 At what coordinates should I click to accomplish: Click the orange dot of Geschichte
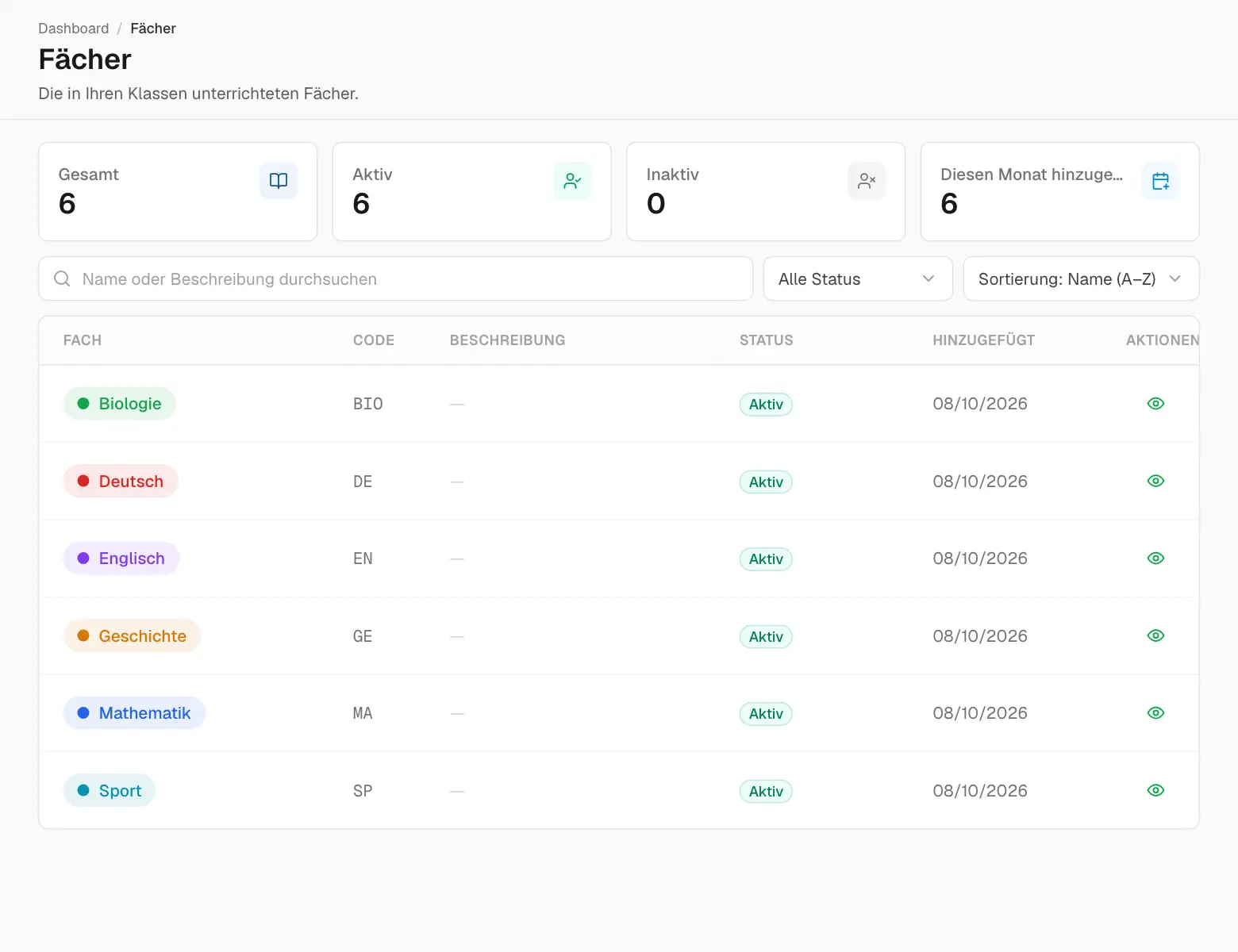click(x=83, y=635)
